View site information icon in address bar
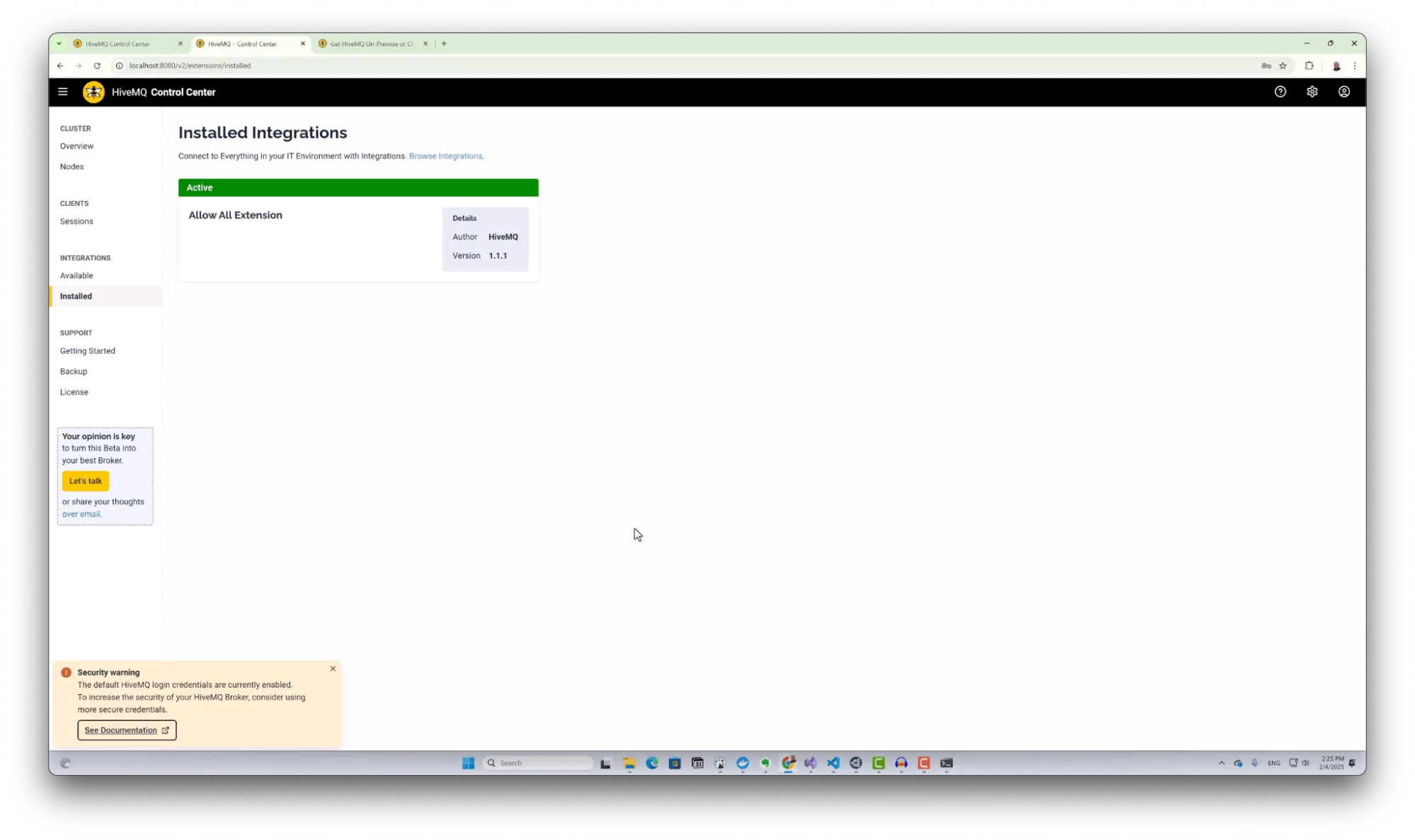 pyautogui.click(x=120, y=66)
